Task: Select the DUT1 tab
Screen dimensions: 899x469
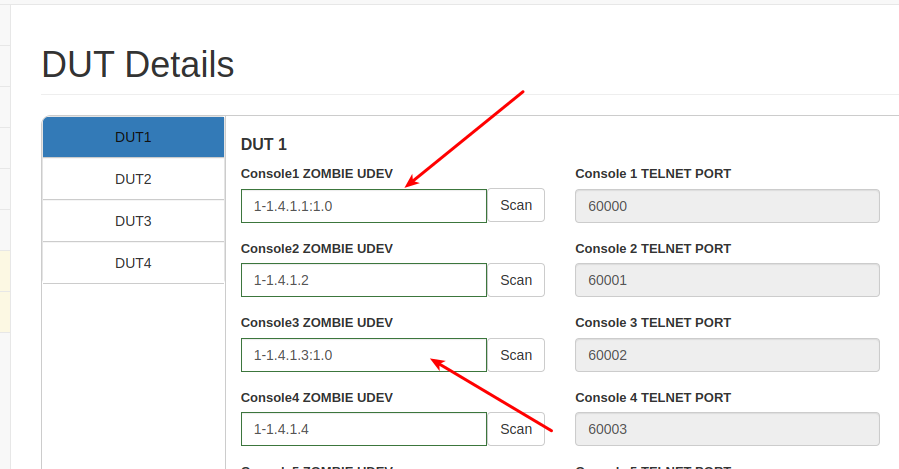Action: 133,137
